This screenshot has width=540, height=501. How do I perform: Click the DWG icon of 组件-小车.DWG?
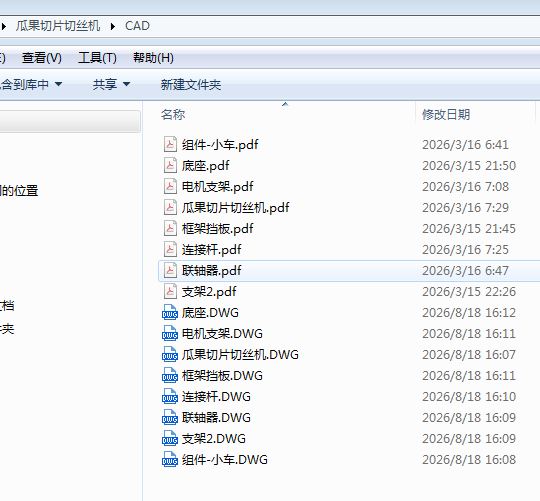(170, 460)
